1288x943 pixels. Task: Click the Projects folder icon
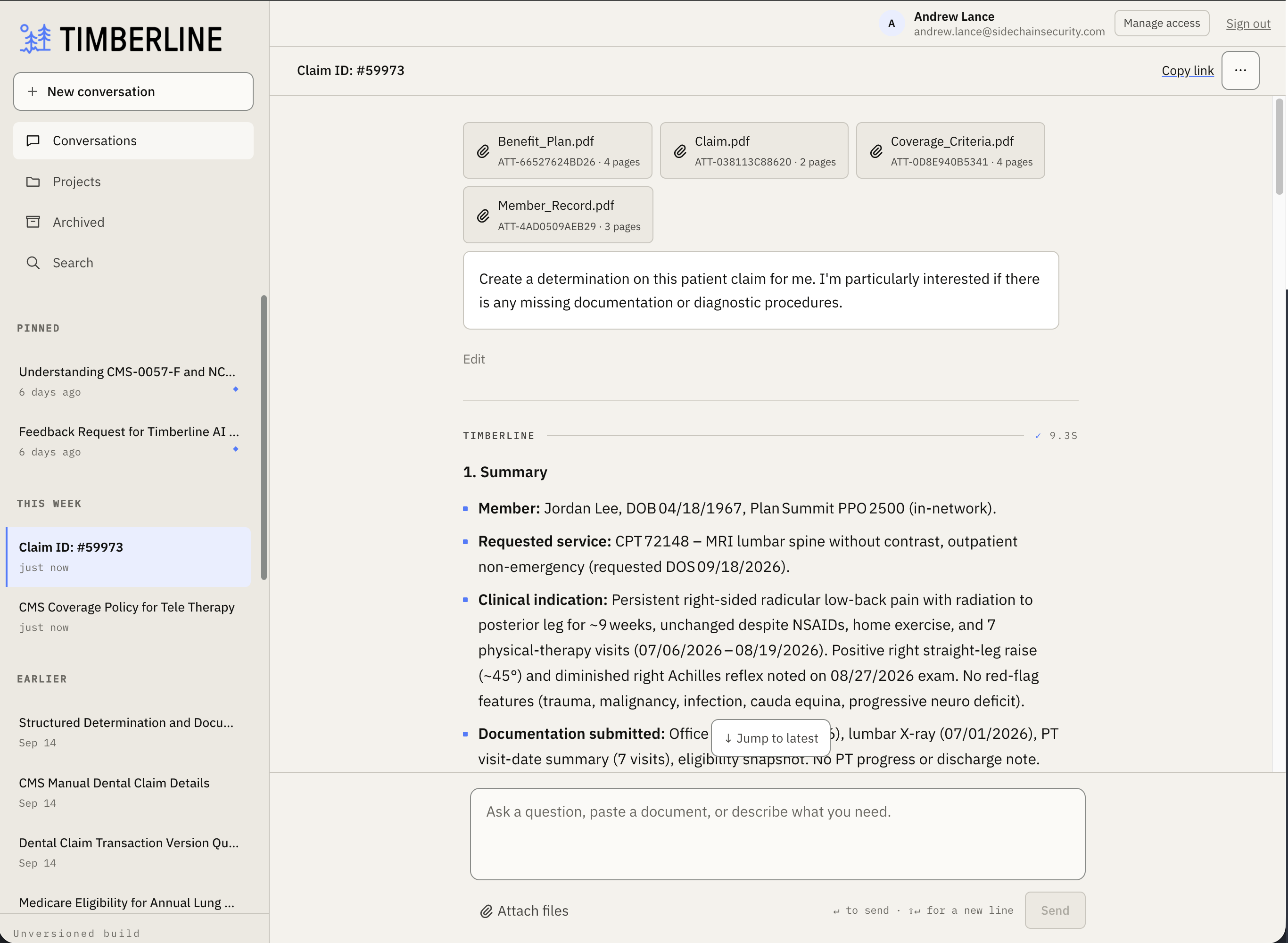click(x=33, y=182)
